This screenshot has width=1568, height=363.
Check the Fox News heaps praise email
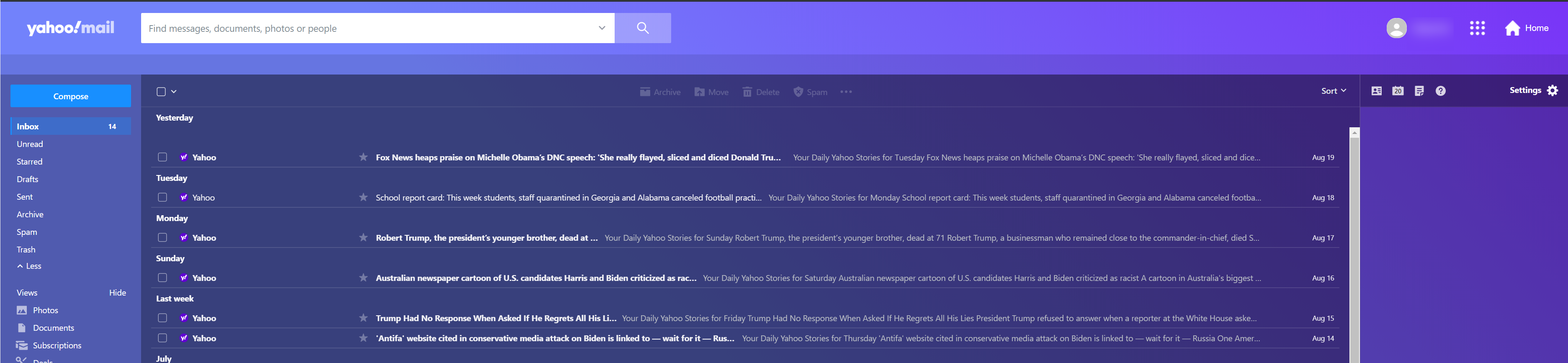(162, 157)
